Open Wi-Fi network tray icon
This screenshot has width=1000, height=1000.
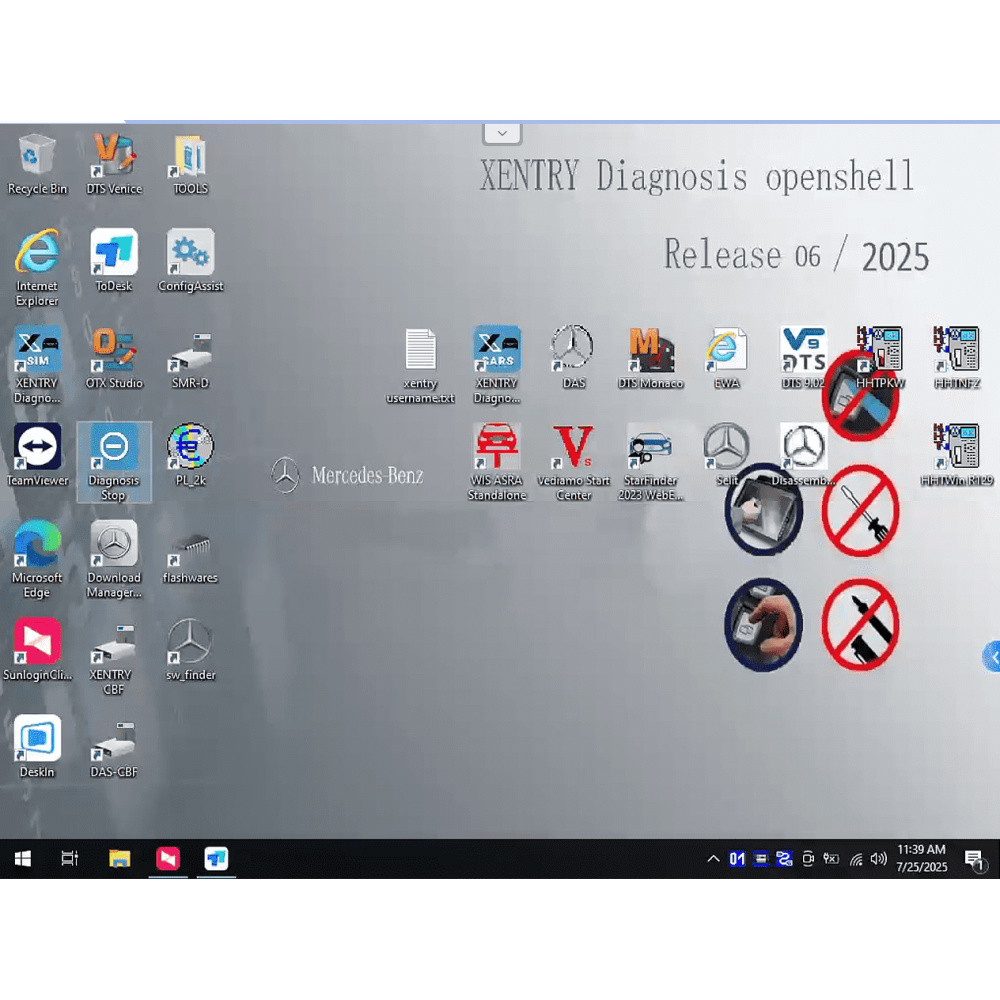tap(855, 859)
